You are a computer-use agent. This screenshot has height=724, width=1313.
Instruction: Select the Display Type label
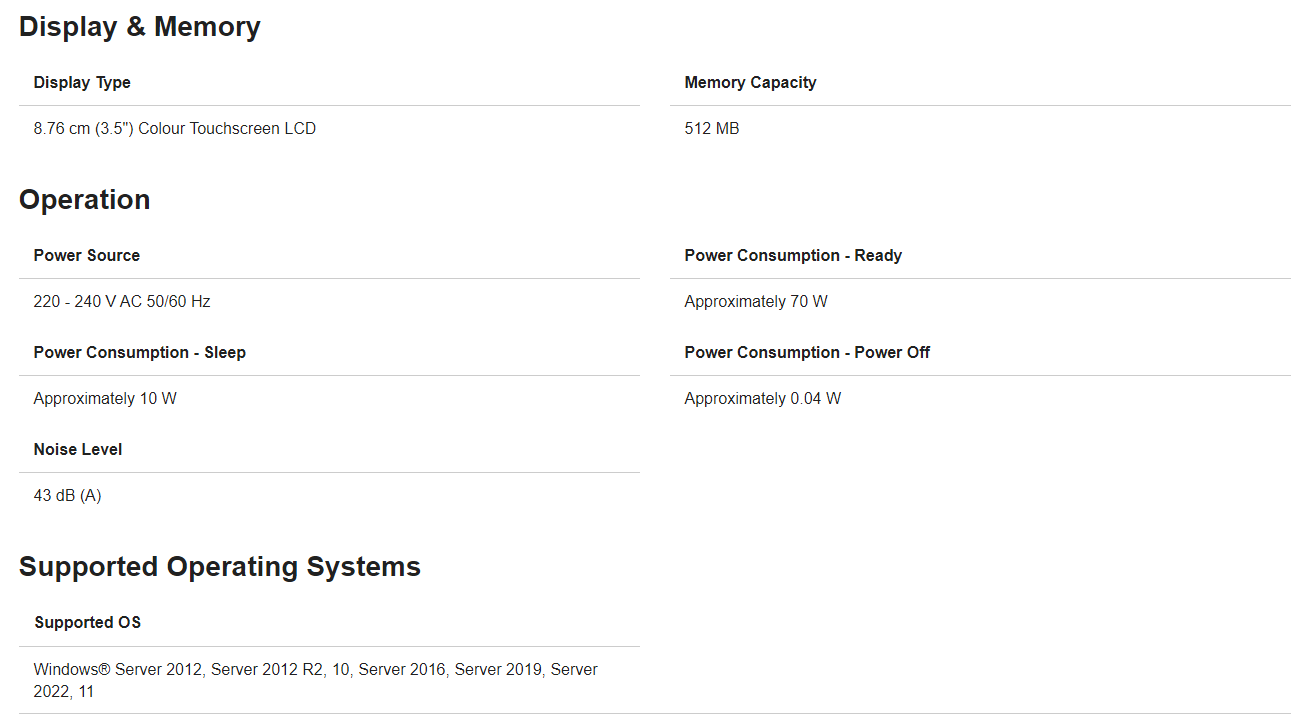[x=82, y=82]
